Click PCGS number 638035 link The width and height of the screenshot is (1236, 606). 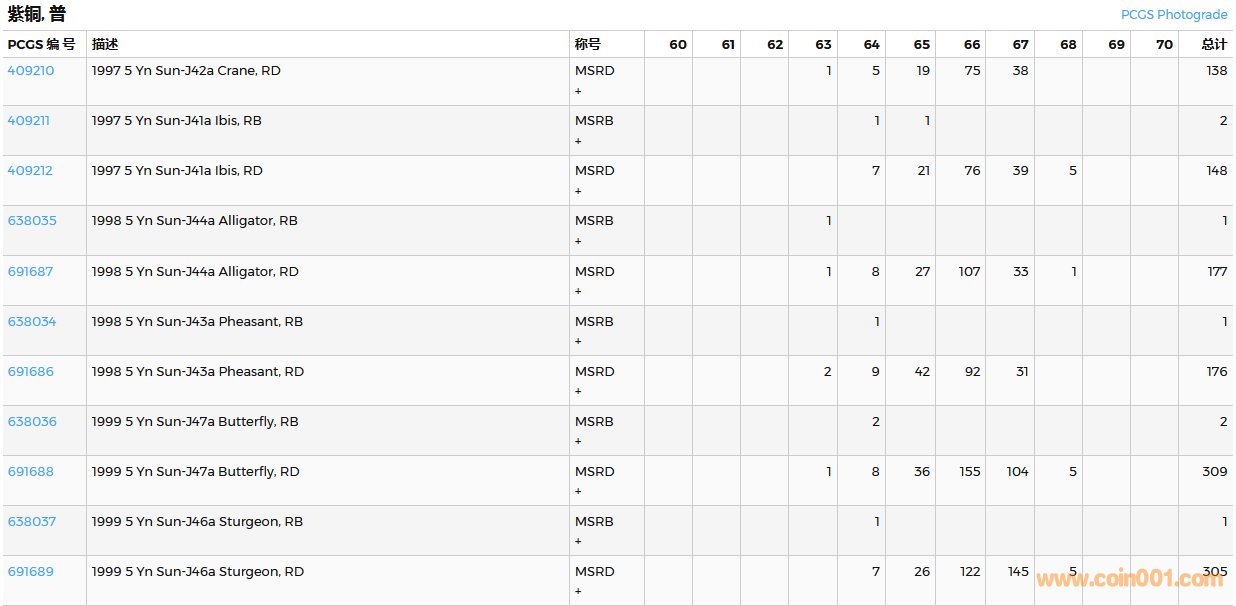[32, 221]
